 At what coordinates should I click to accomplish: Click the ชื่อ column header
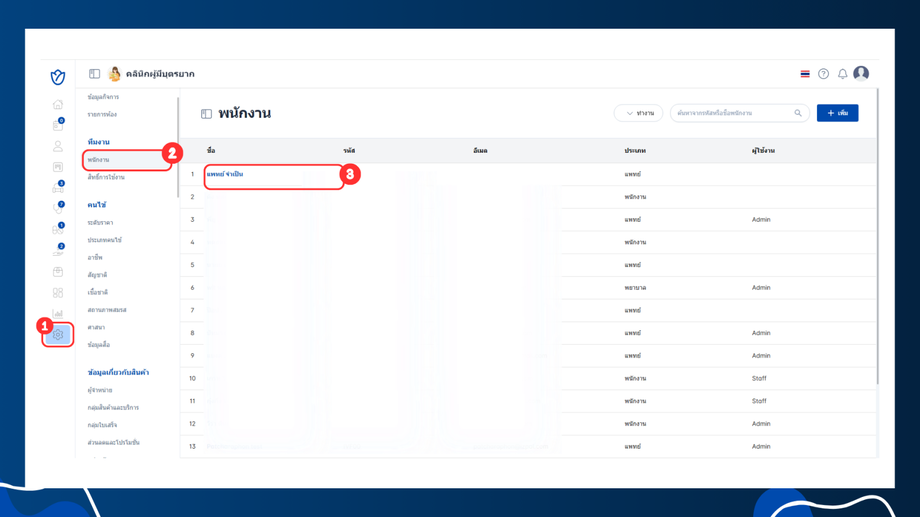pyautogui.click(x=211, y=151)
